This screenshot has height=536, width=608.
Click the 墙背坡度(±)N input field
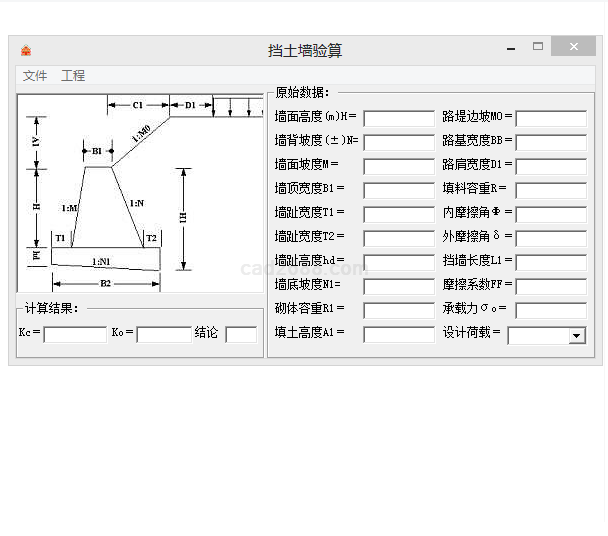pyautogui.click(x=398, y=143)
